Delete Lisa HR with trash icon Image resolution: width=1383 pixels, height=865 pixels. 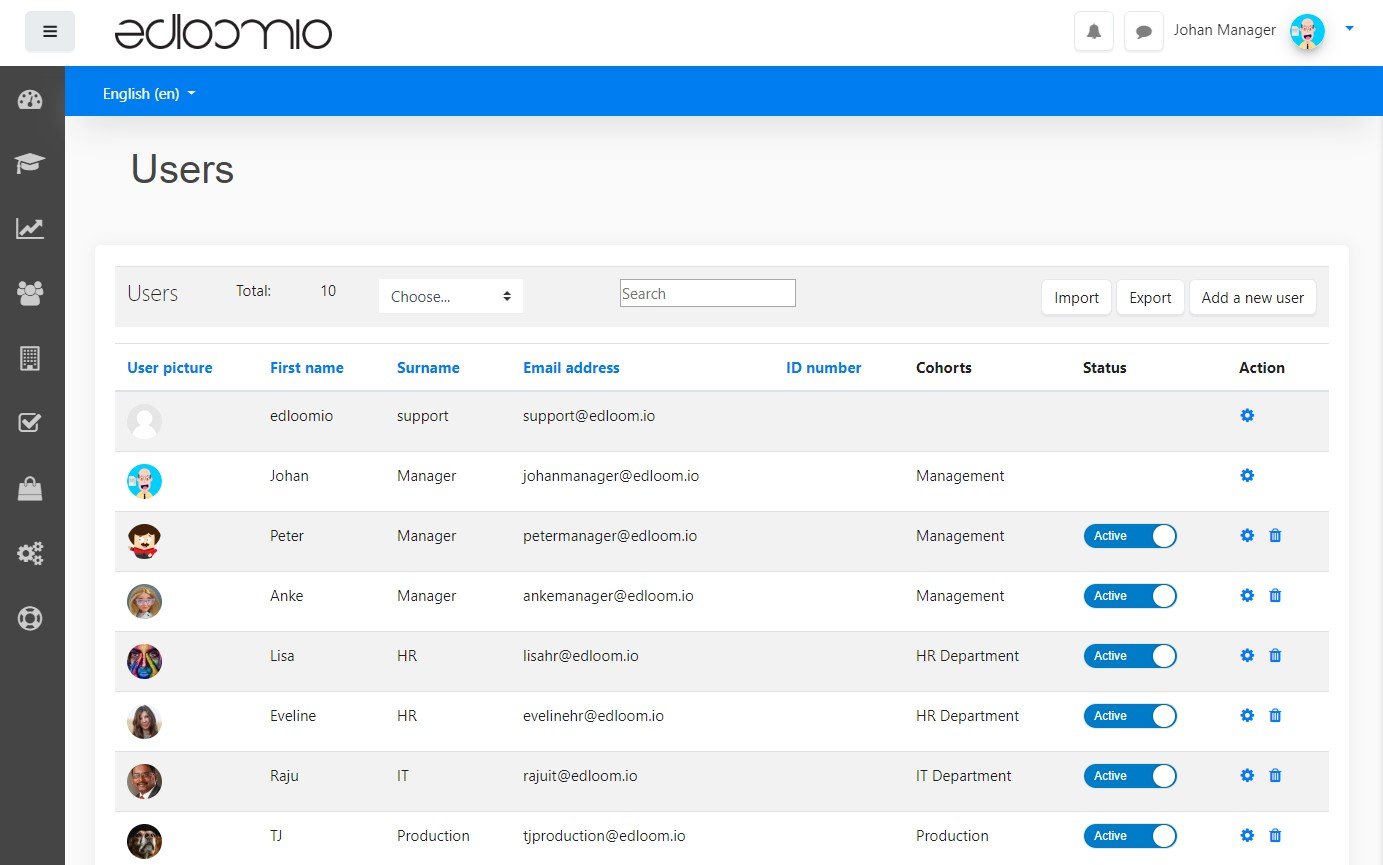click(x=1275, y=655)
